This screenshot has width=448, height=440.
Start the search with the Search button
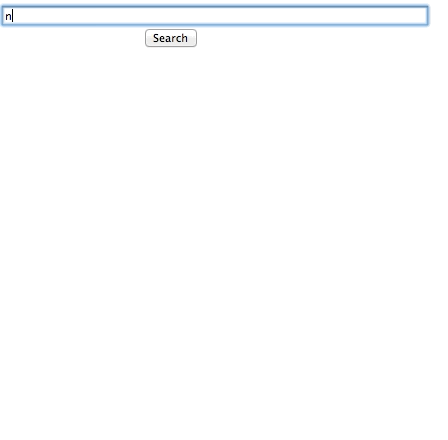pyautogui.click(x=171, y=38)
